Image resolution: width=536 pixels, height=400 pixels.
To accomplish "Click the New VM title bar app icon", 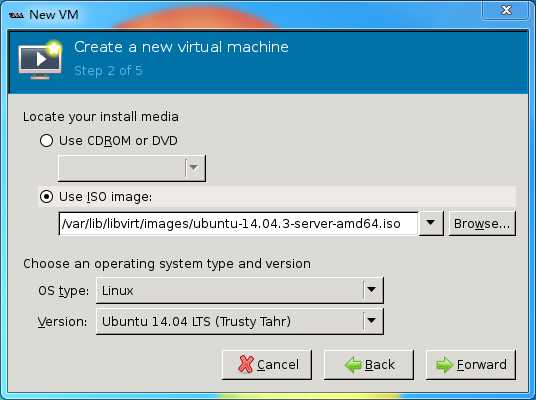I will pos(16,15).
